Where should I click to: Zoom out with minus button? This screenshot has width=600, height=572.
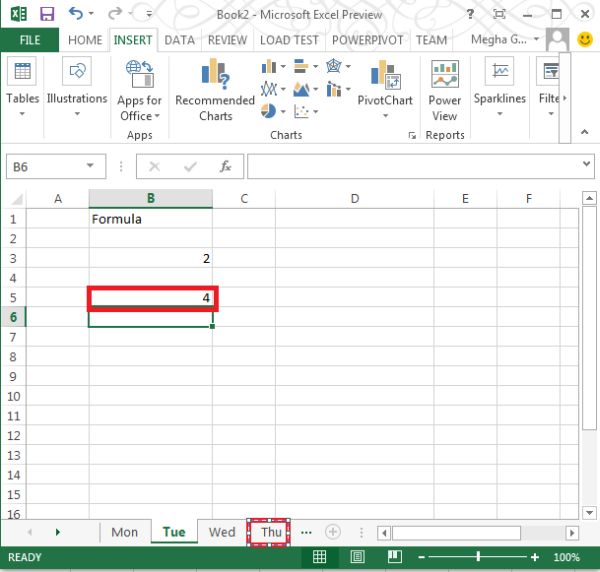[421, 557]
